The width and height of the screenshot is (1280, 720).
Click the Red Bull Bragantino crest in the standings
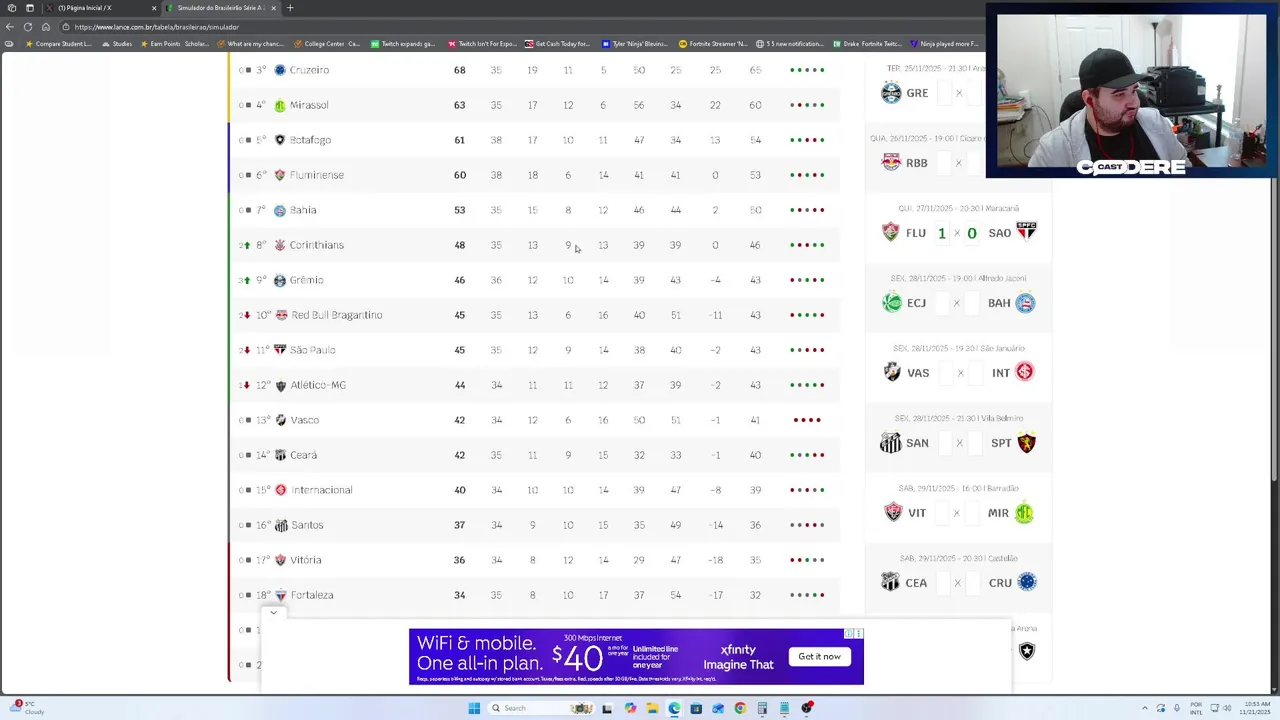click(x=282, y=315)
